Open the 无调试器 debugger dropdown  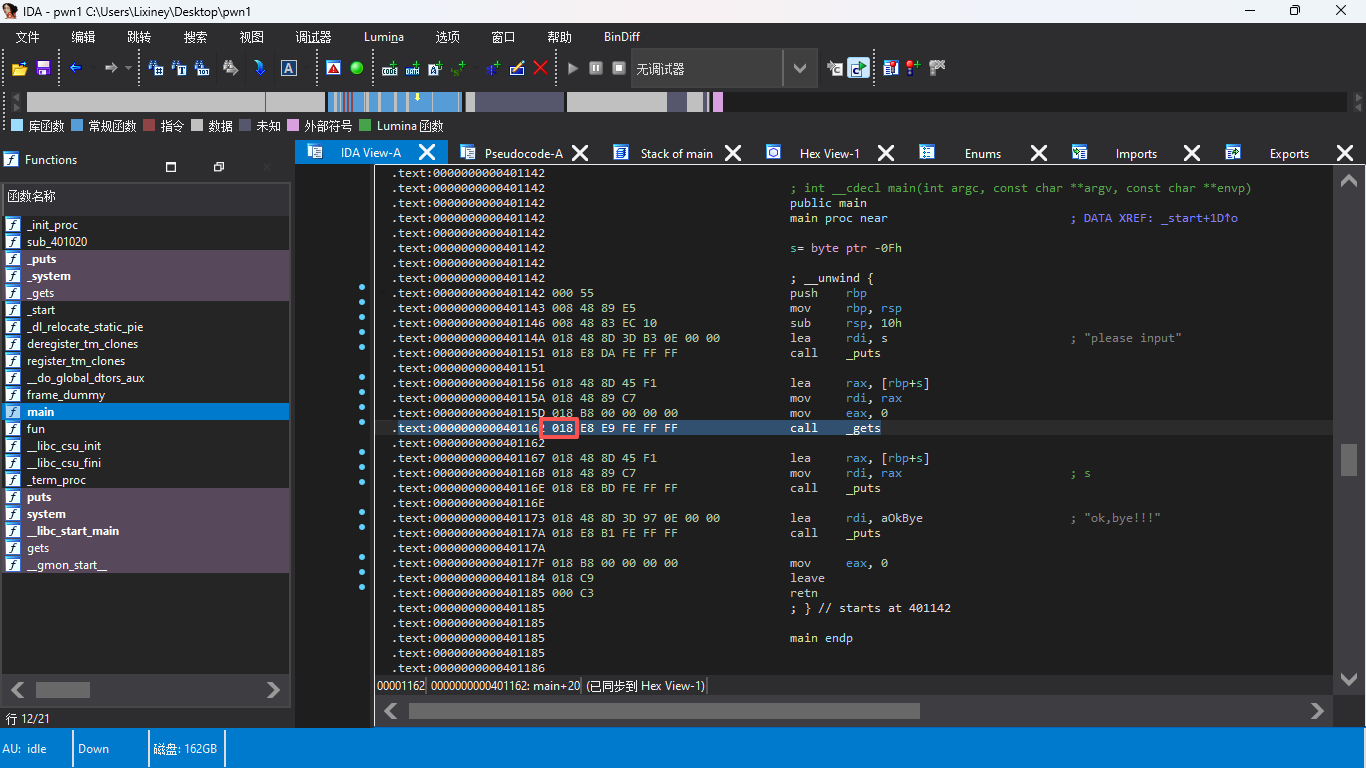(799, 69)
